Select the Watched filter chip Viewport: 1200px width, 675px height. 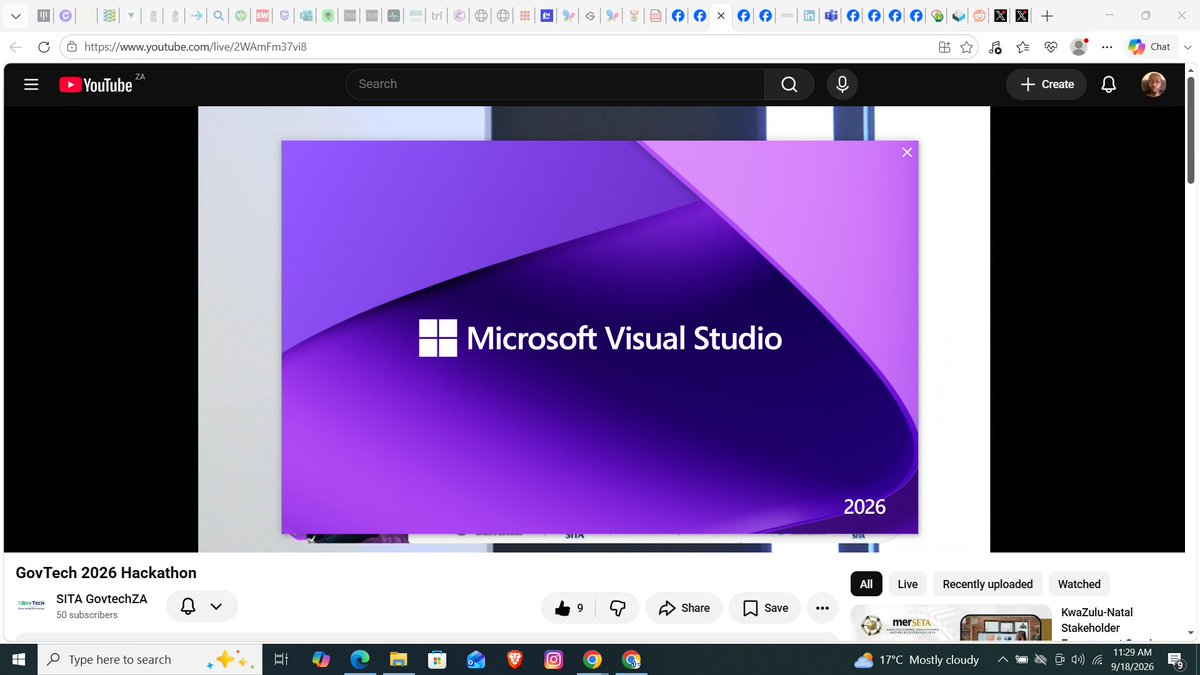point(1079,584)
